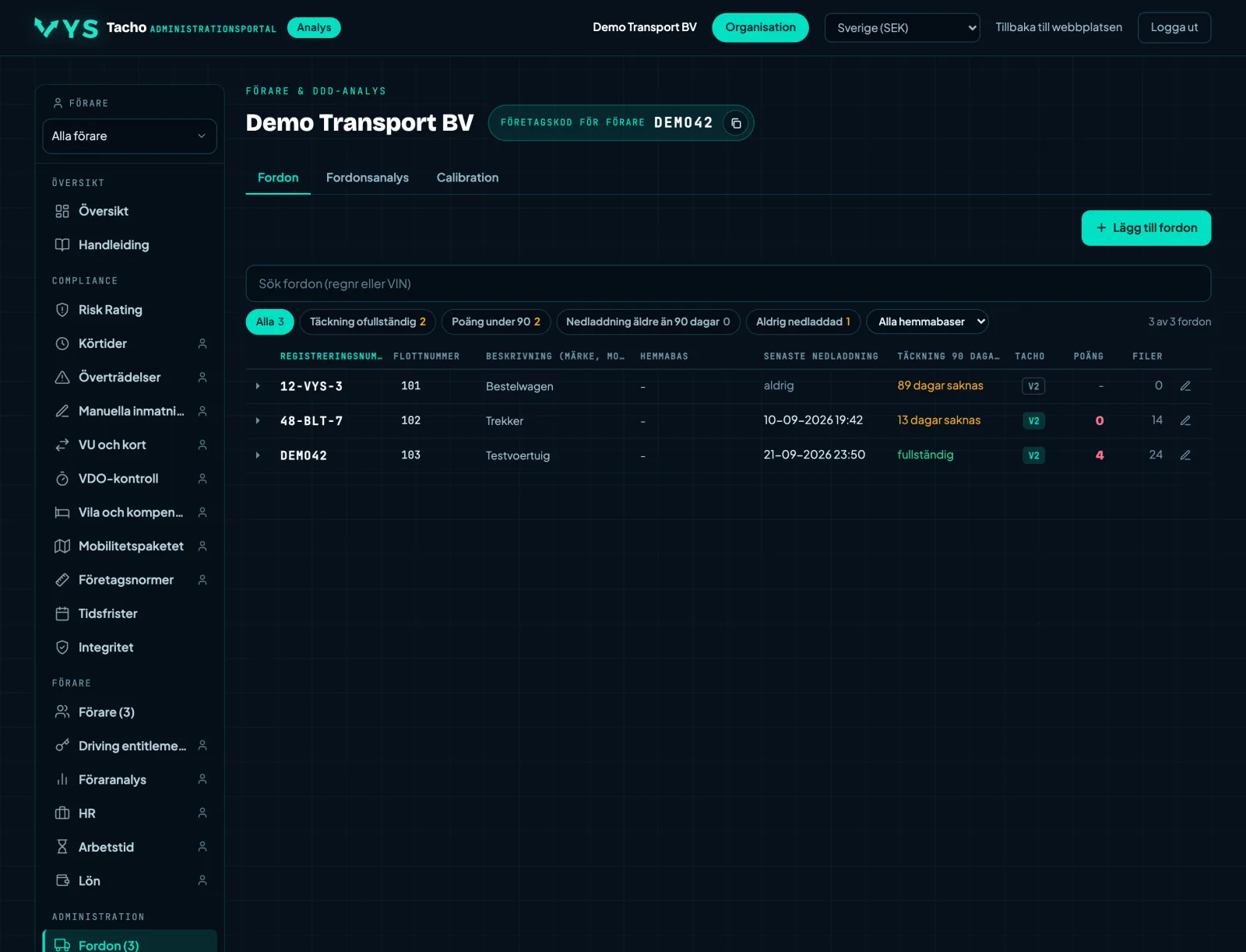Edit vehicle DEMO42 with pencil icon
Image resolution: width=1246 pixels, height=952 pixels.
tap(1185, 455)
